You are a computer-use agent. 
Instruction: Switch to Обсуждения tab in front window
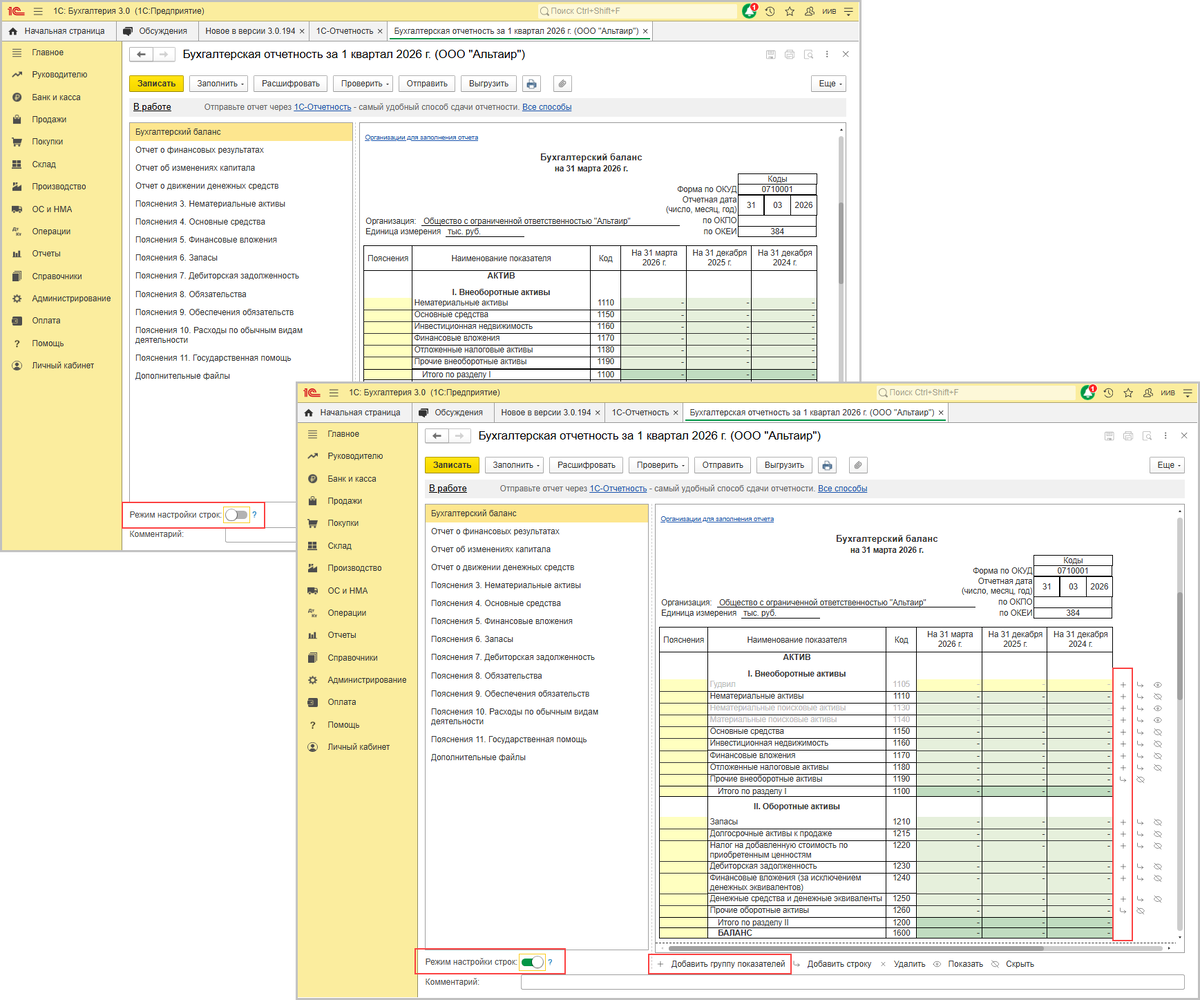coord(450,412)
